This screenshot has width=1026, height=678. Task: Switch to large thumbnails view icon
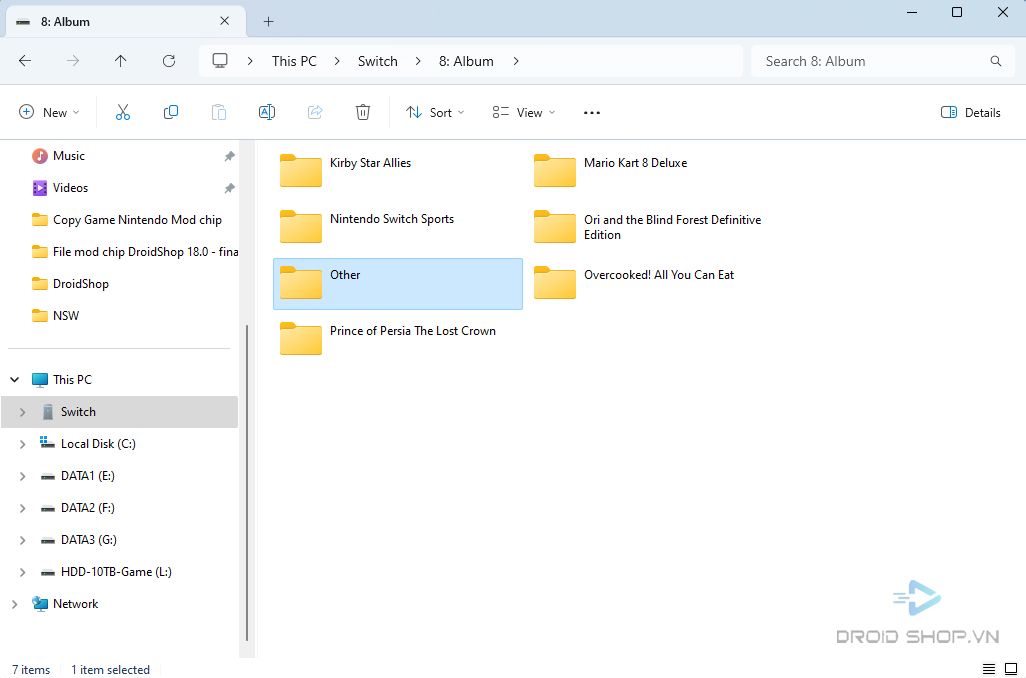[1011, 669]
